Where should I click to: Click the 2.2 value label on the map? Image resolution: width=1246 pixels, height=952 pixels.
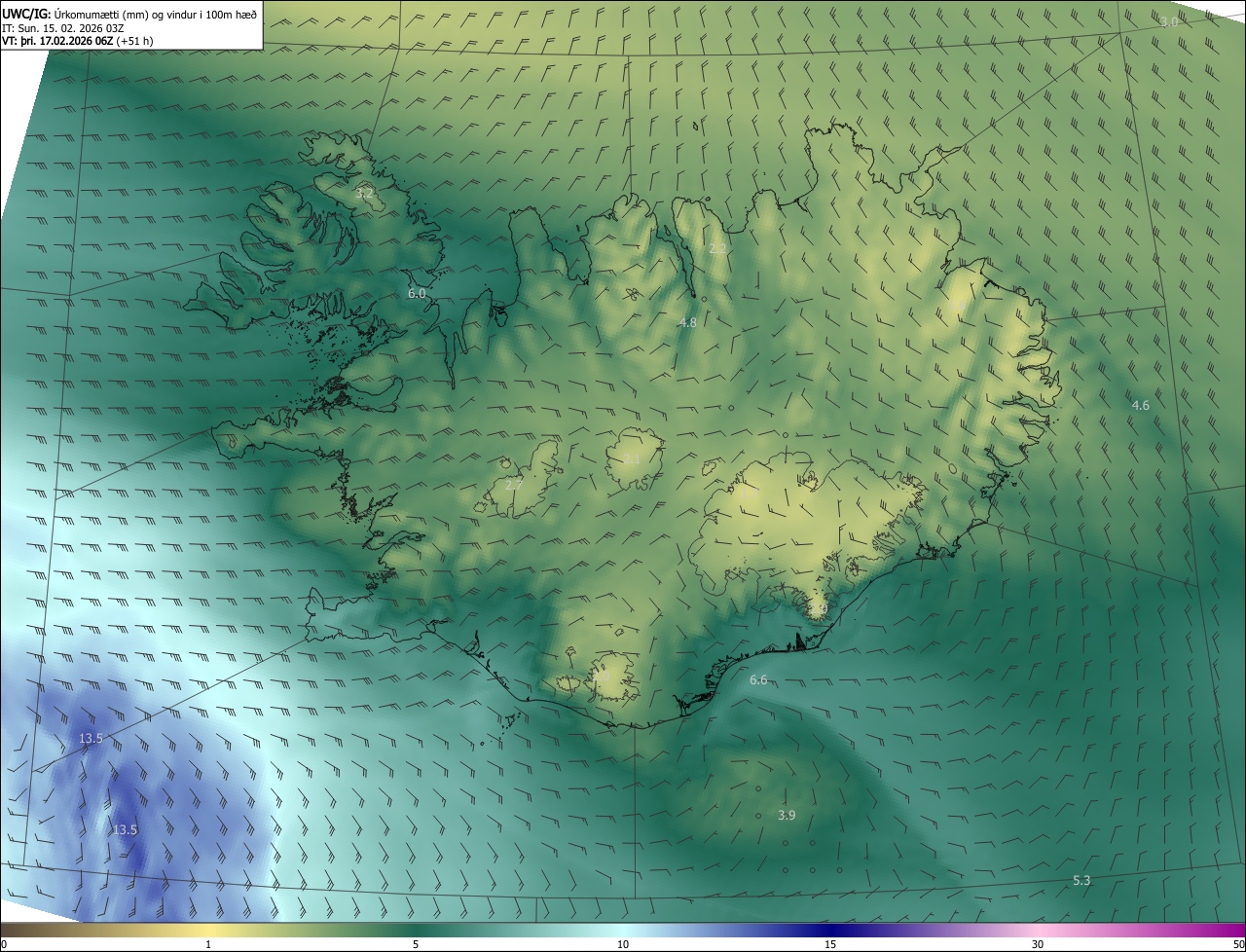click(x=717, y=249)
